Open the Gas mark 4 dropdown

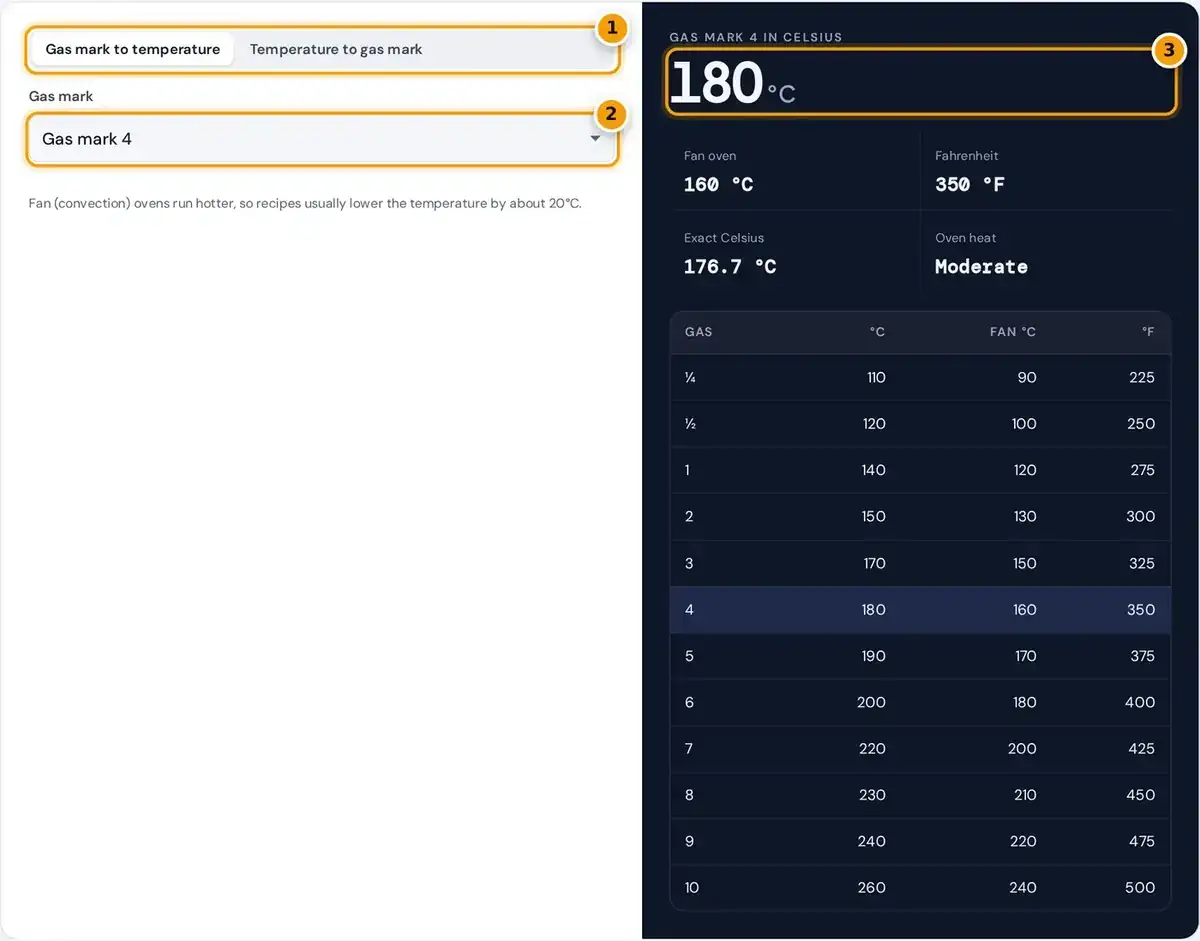(322, 139)
